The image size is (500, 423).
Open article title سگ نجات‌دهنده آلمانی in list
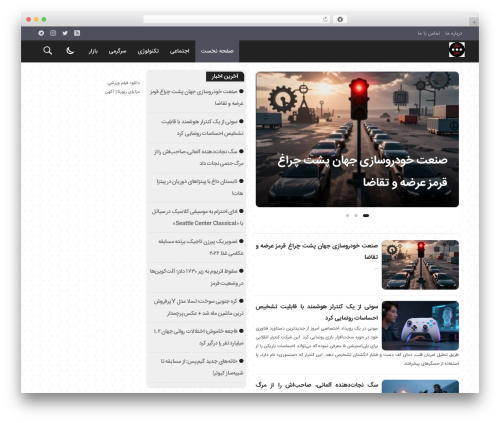pos(317,385)
